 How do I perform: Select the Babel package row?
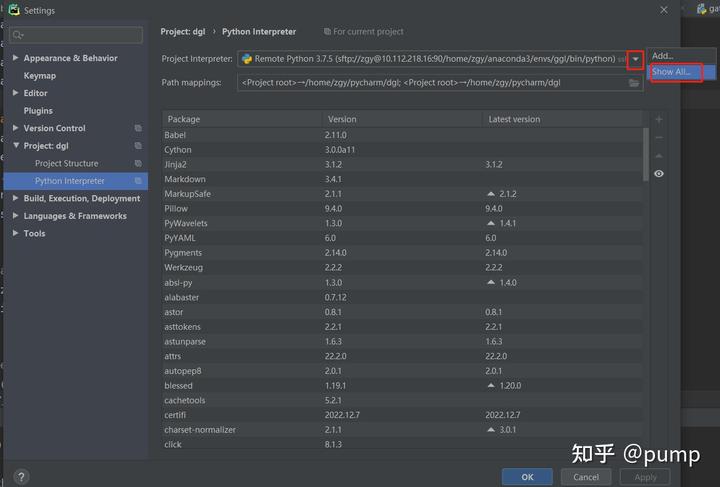(403, 135)
